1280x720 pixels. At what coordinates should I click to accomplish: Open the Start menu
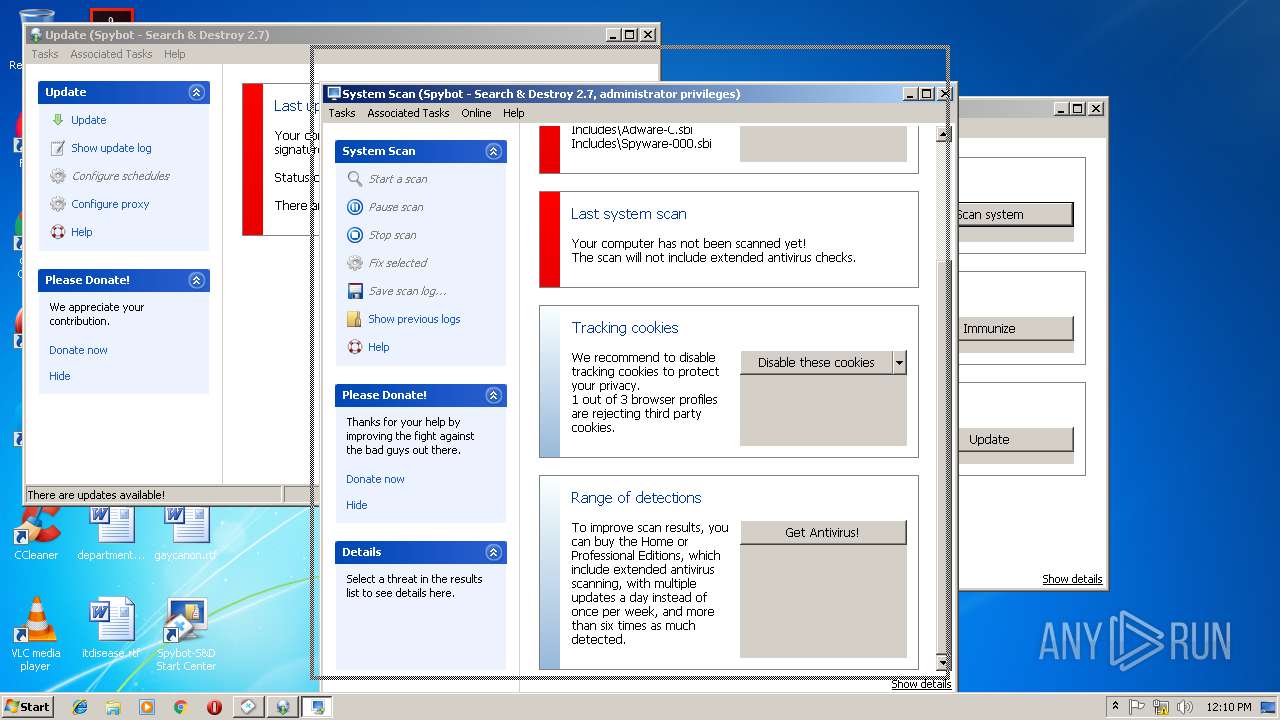27,707
